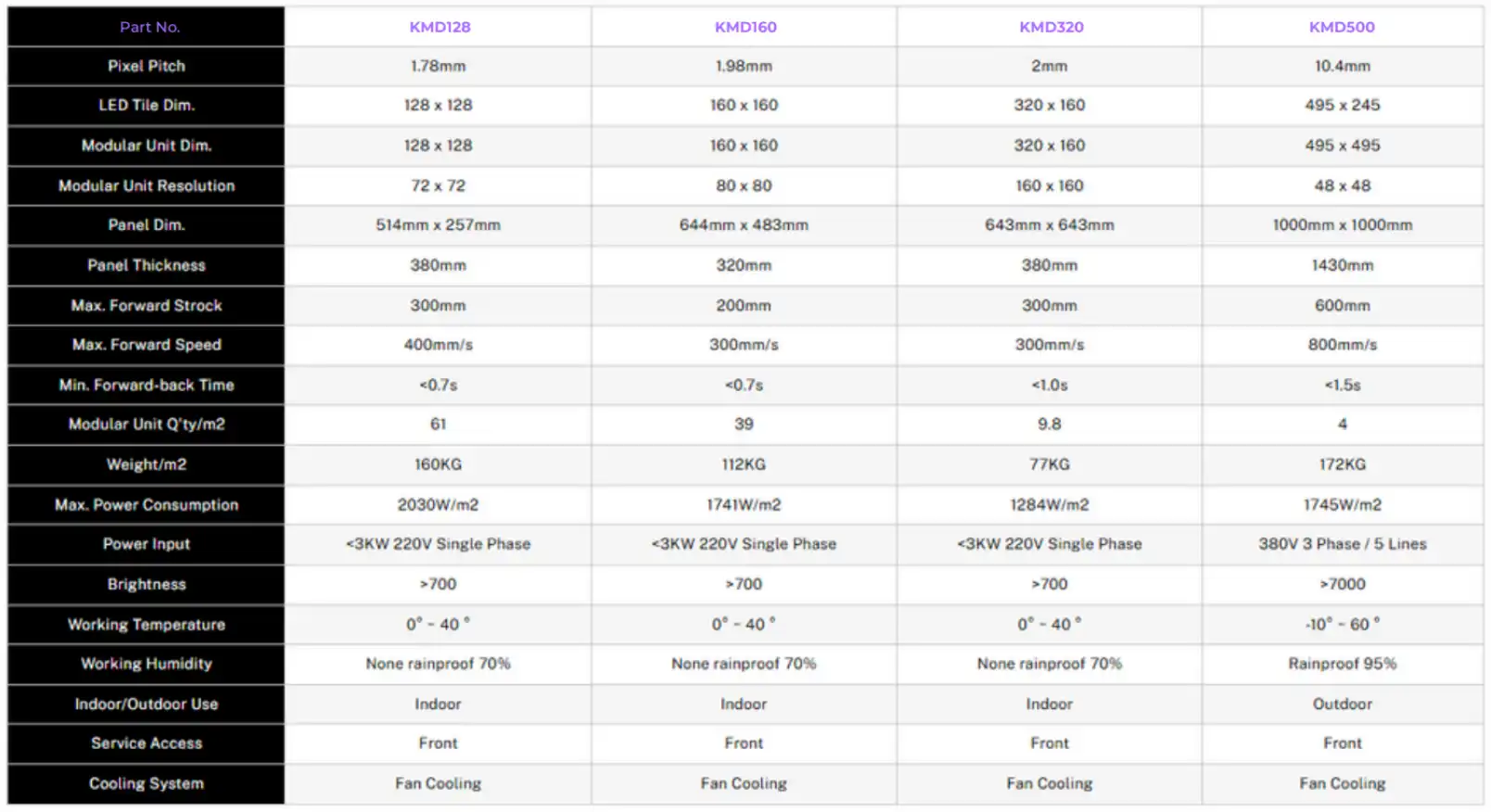Click the 77KG weight value
This screenshot has width=1491, height=812.
point(1049,464)
